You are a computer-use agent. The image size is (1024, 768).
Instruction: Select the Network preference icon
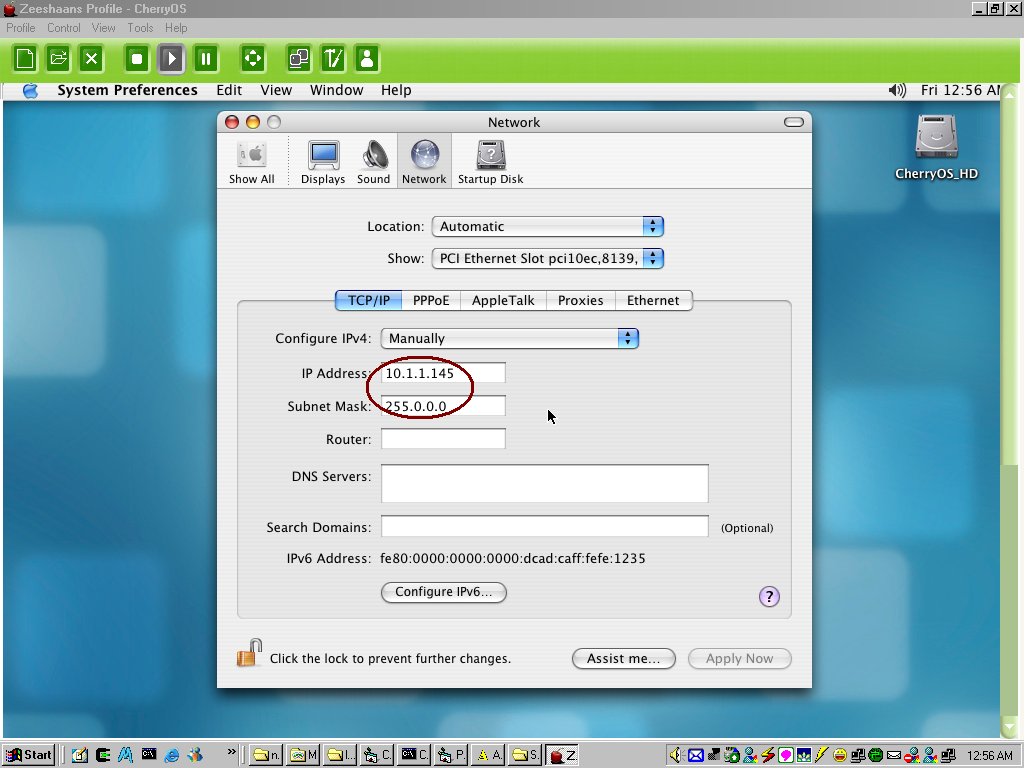424,161
